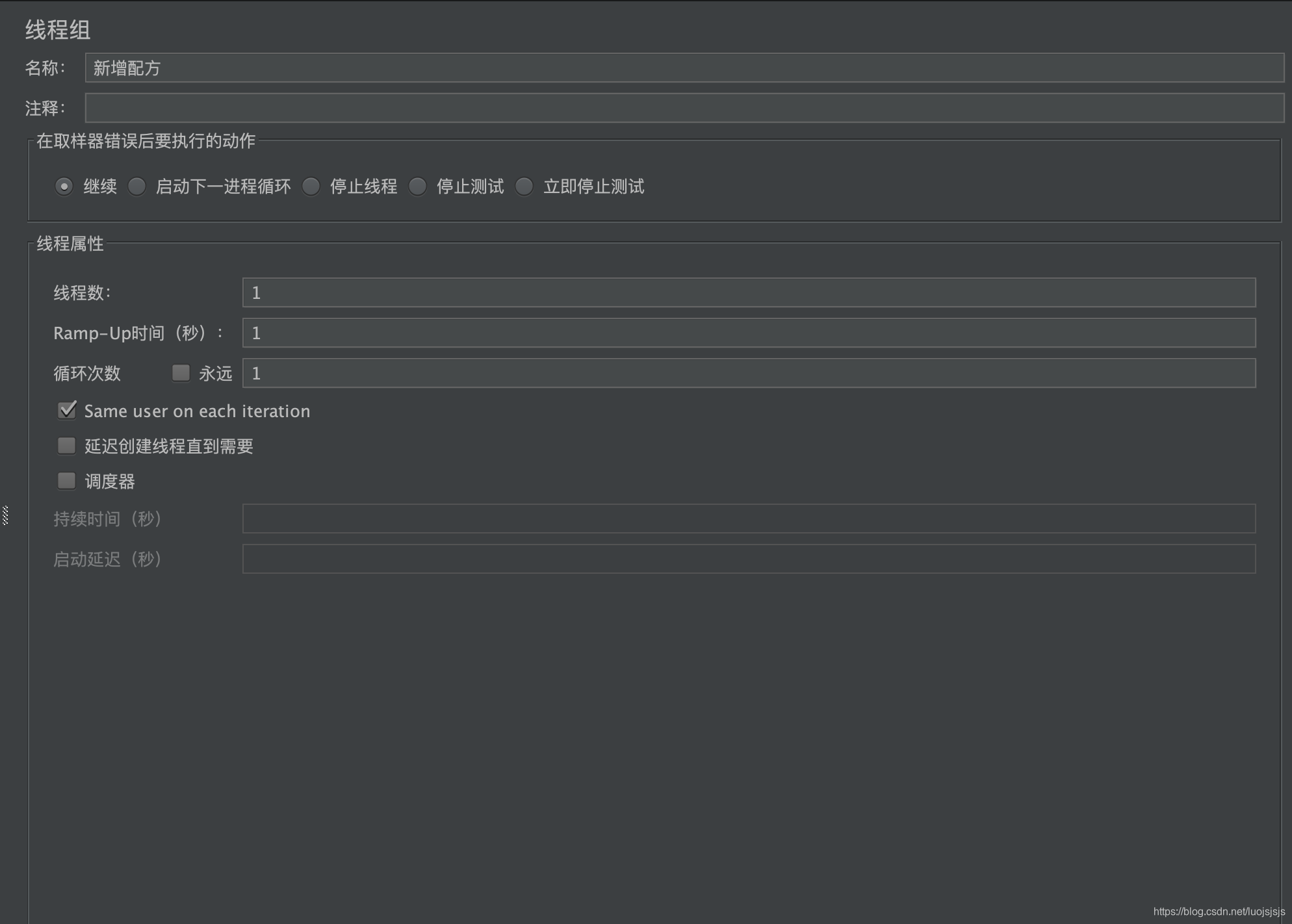Click the left panel divider drag handle
Viewport: 1292px width, 924px height.
click(x=5, y=515)
